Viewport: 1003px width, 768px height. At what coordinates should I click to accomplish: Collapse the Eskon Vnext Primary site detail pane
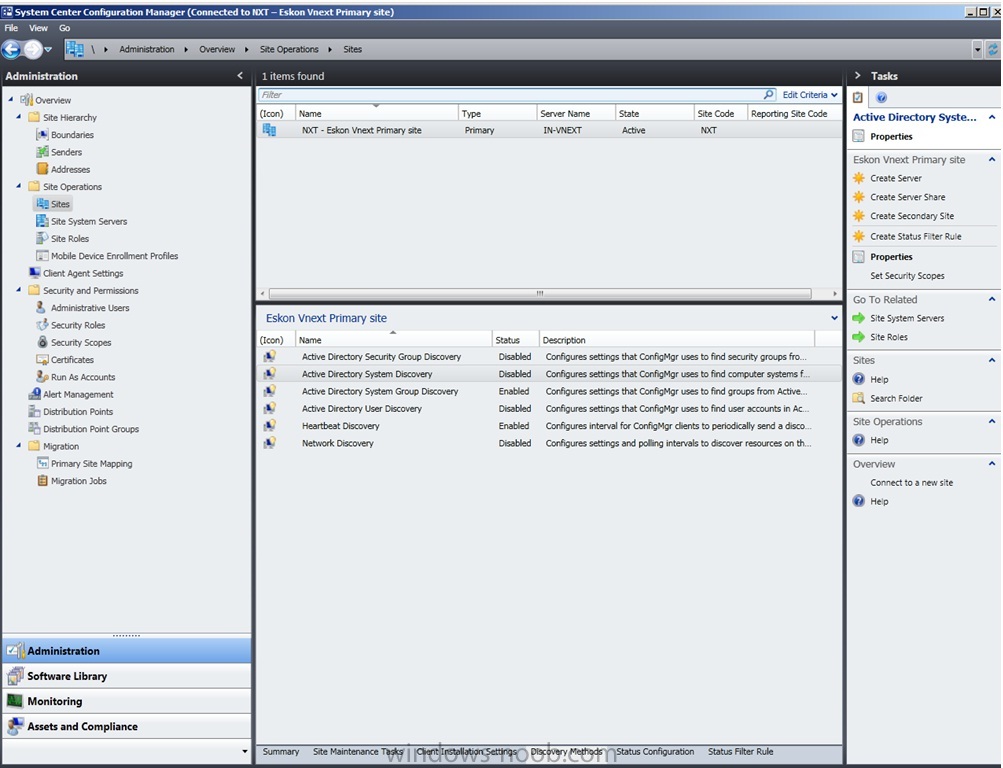pos(834,318)
